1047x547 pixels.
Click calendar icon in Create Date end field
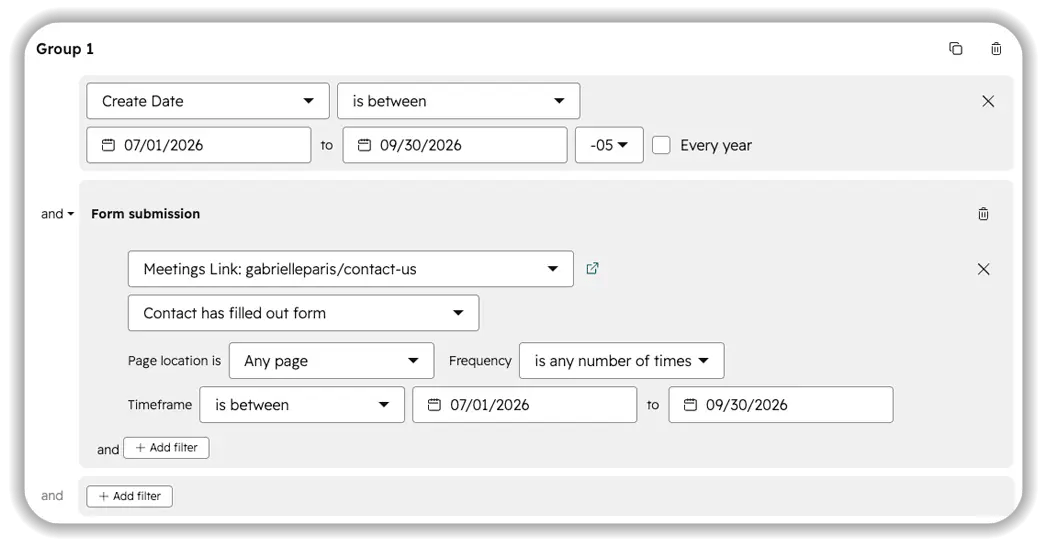tap(364, 145)
